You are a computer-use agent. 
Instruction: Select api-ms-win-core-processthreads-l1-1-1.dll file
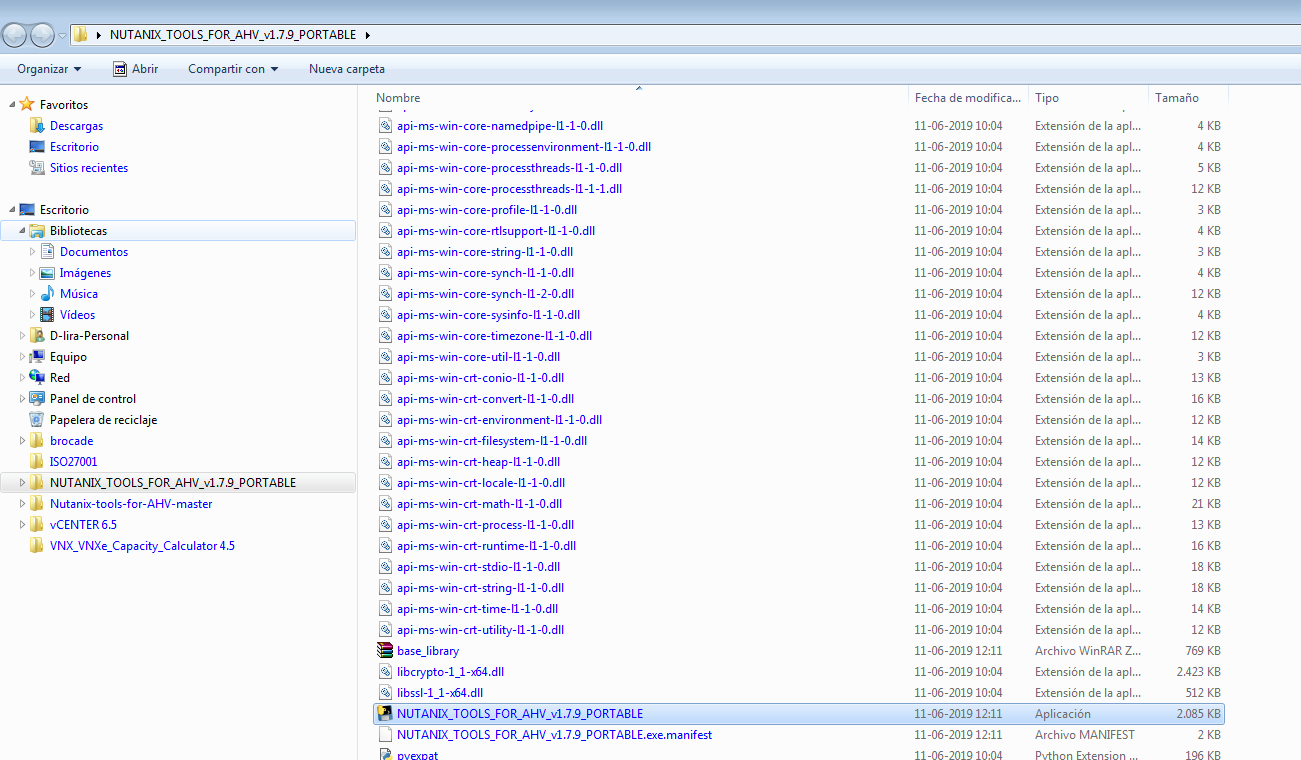tap(509, 189)
